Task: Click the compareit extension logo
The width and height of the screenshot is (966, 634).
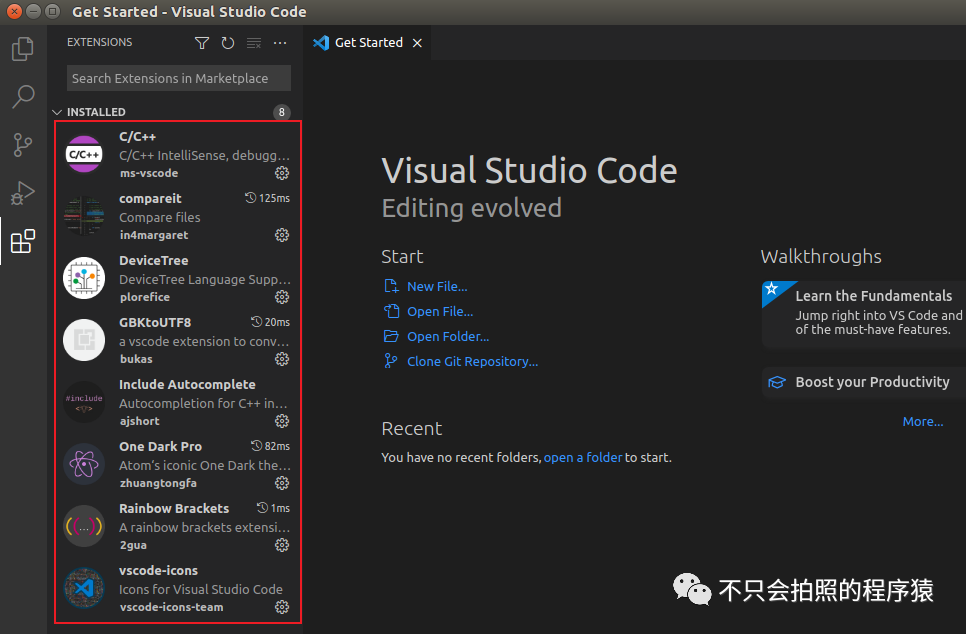Action: coord(84,216)
